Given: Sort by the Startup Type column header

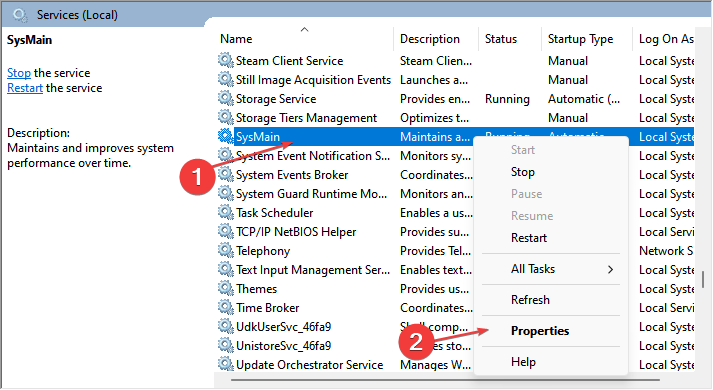Looking at the screenshot, I should pyautogui.click(x=580, y=39).
